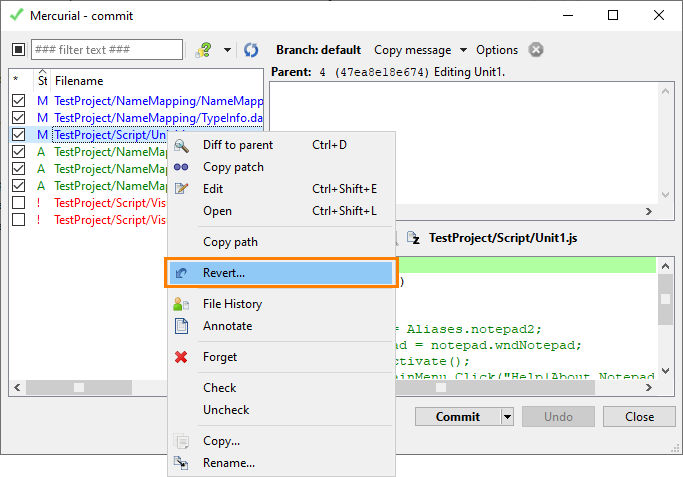
Task: Choose Uncheck from context menu
Action: [x=281, y=410]
